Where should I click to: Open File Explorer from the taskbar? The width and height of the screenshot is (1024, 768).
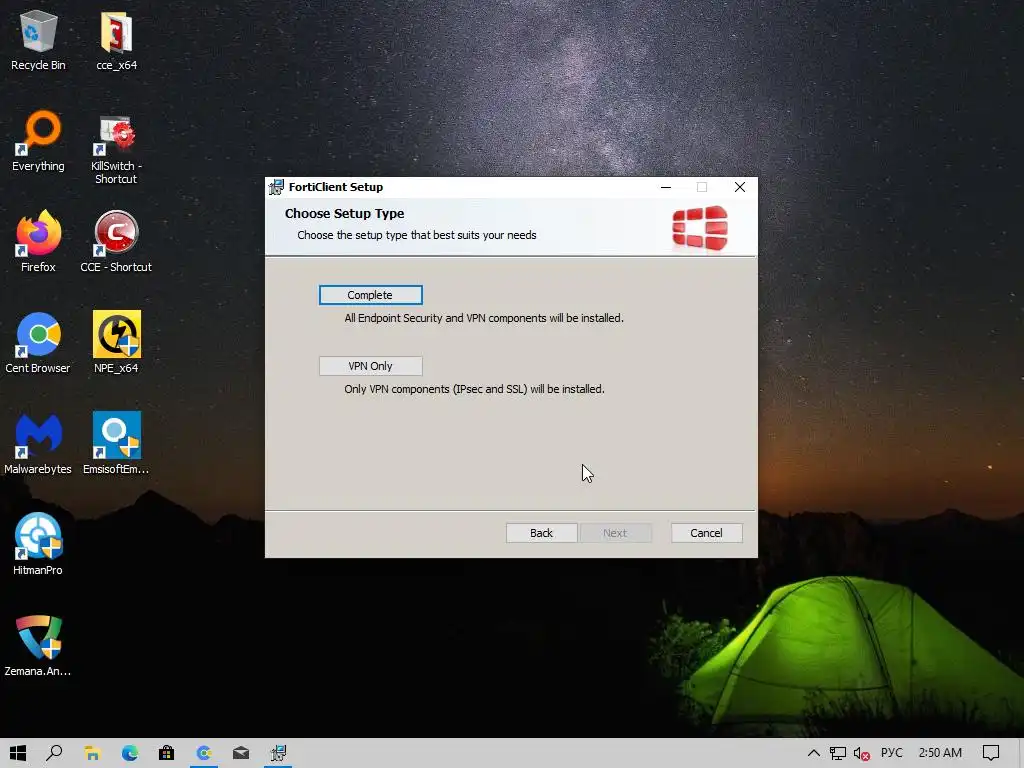click(x=92, y=753)
